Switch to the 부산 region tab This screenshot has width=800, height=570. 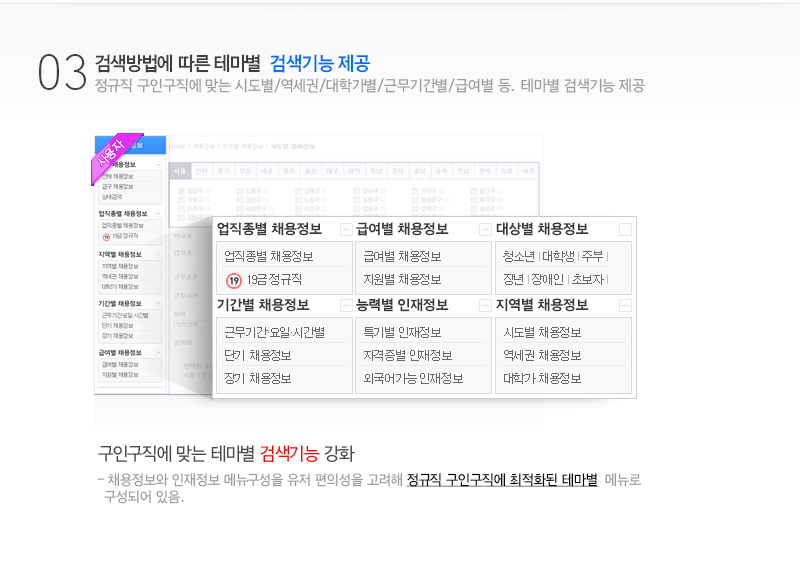[245, 171]
